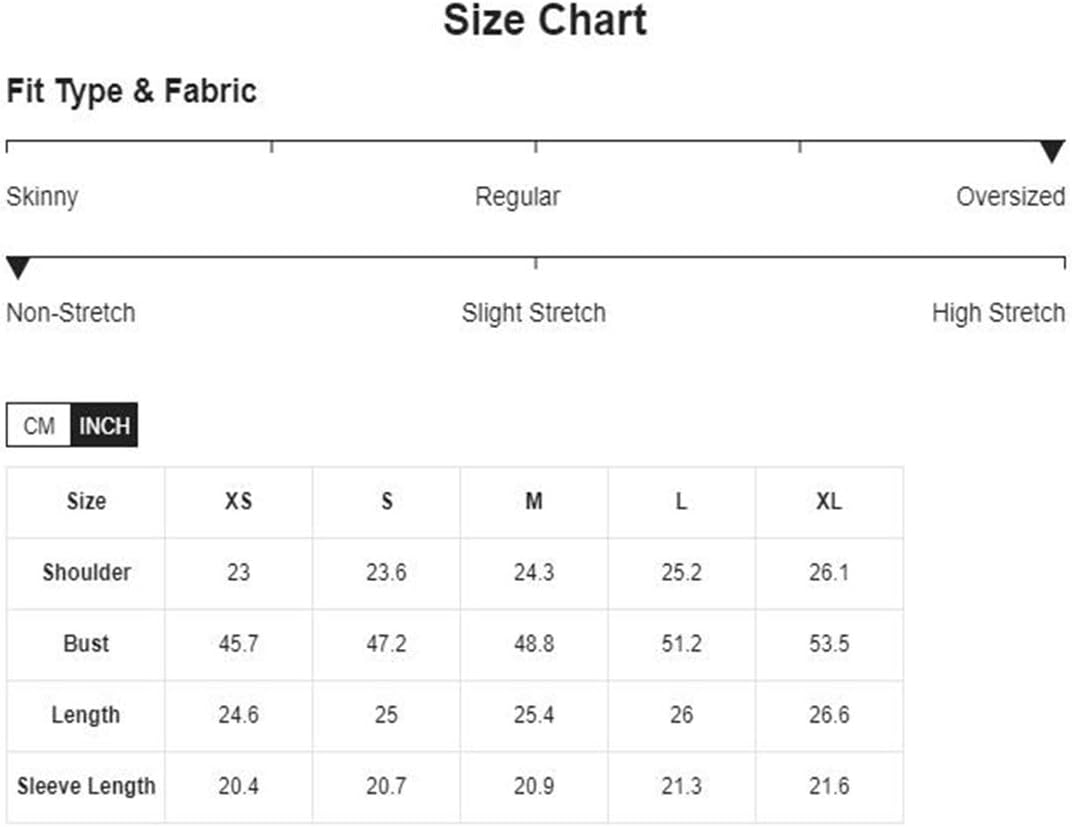The image size is (1072, 827).
Task: Click the Non-Stretch fabric marker triangle
Action: point(18,268)
